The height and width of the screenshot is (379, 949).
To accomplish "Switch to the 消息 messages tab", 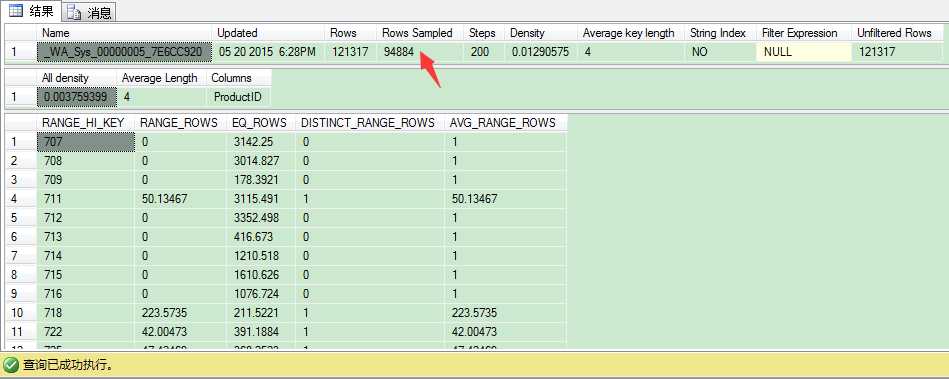I will [x=89, y=12].
